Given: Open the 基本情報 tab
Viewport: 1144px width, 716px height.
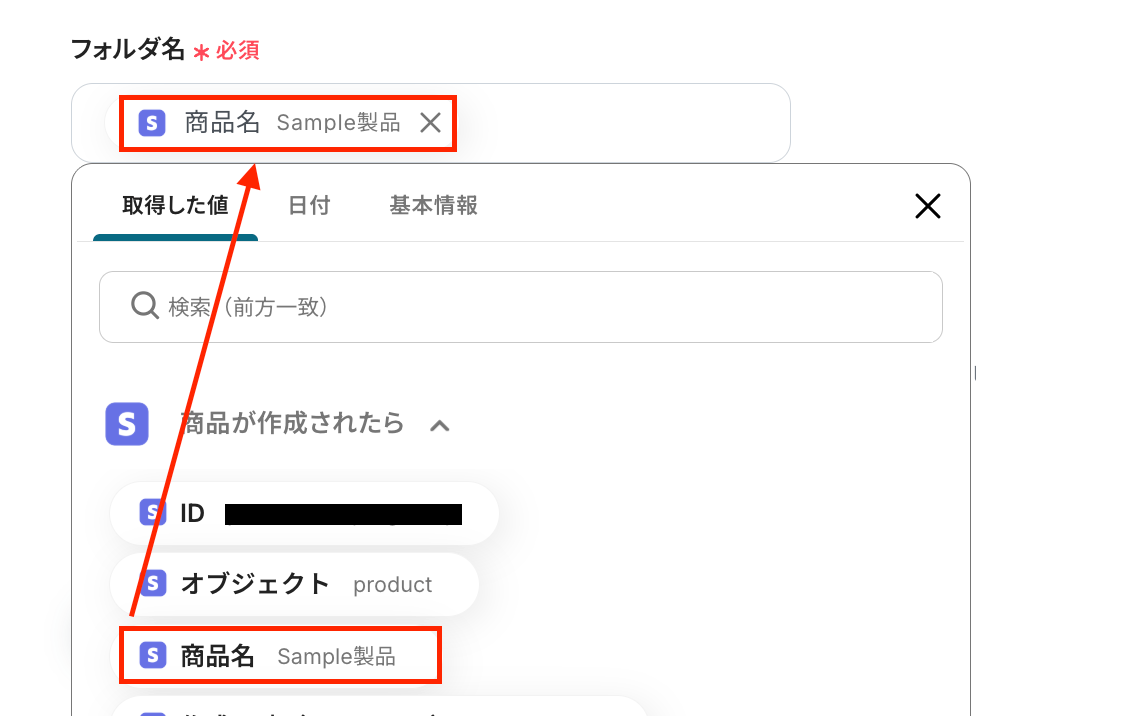Looking at the screenshot, I should (433, 205).
